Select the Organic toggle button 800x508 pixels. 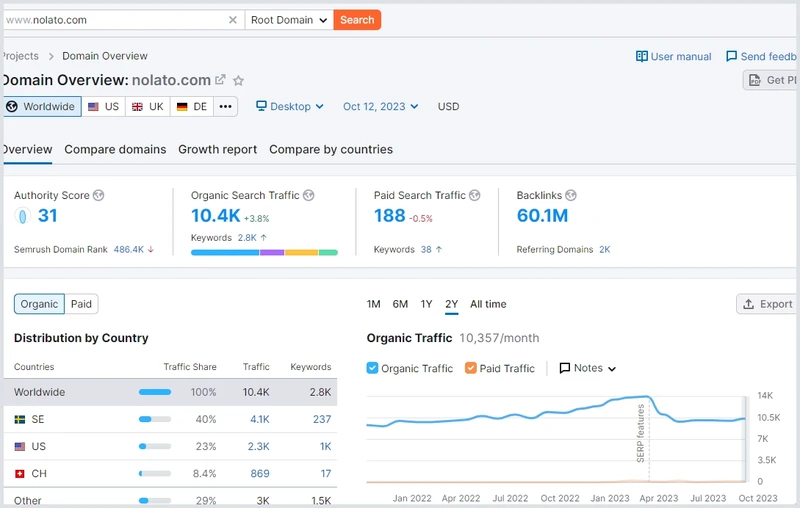click(39, 304)
